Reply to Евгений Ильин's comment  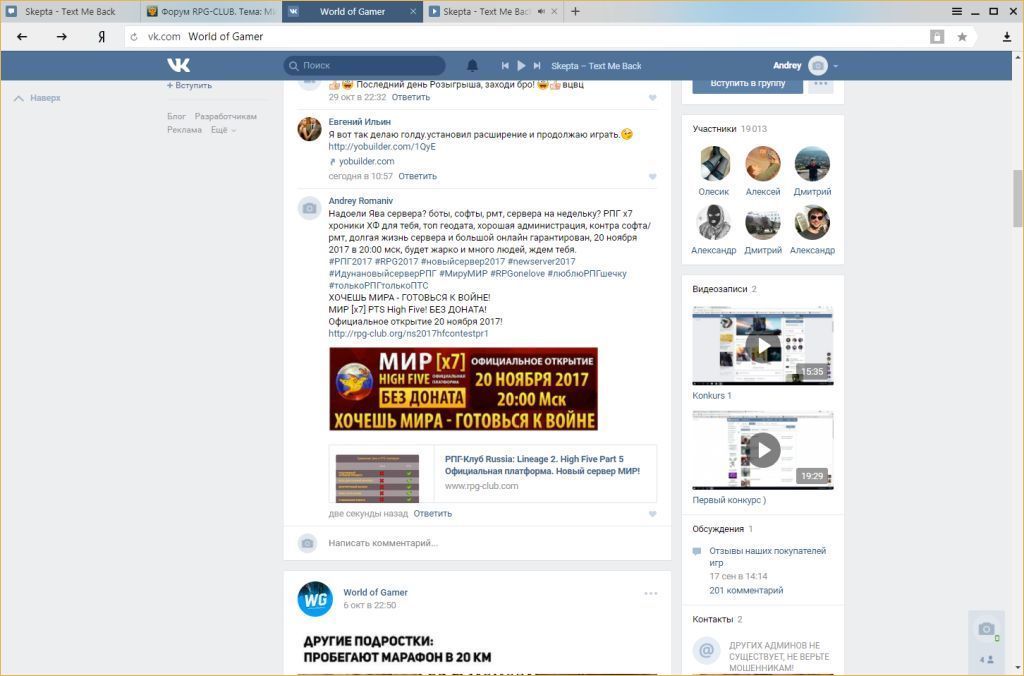417,176
